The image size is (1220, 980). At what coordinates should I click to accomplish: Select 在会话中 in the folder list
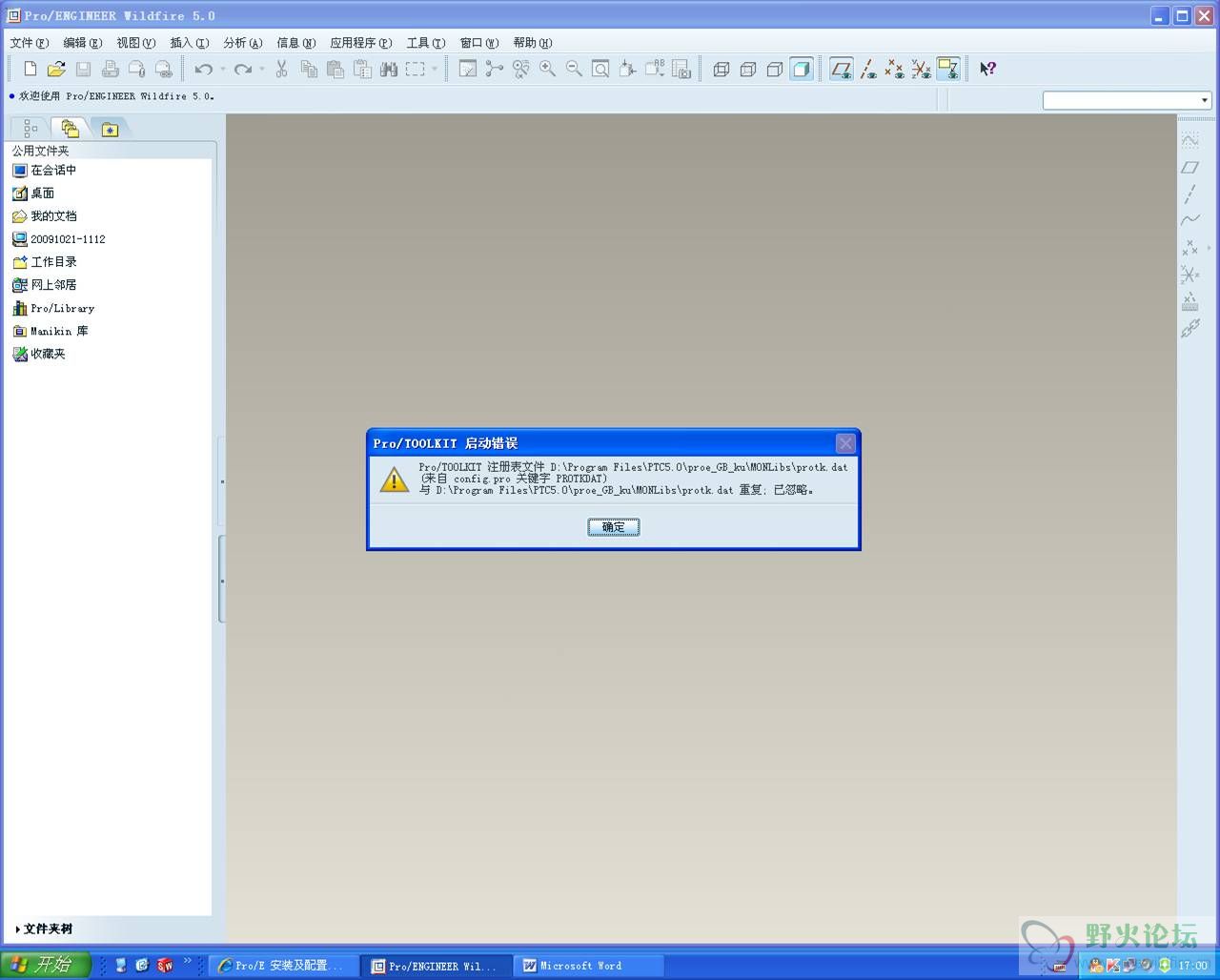tap(44, 171)
